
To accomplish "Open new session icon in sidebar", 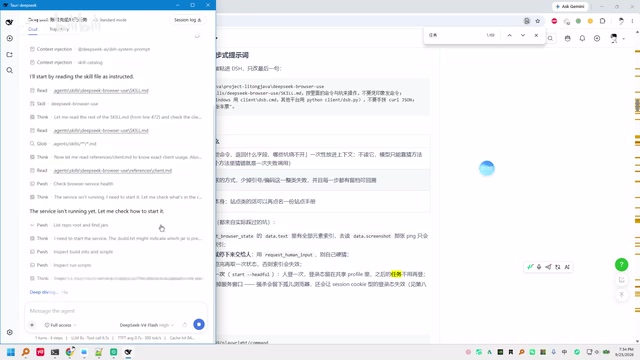I will (x=9, y=38).
